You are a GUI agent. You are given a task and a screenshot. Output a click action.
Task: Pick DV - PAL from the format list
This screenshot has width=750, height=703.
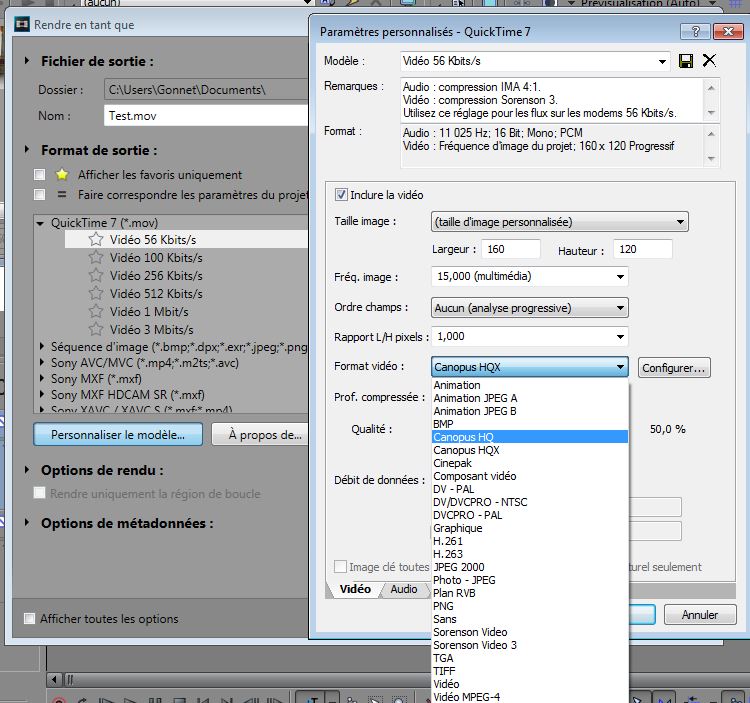tap(529, 489)
